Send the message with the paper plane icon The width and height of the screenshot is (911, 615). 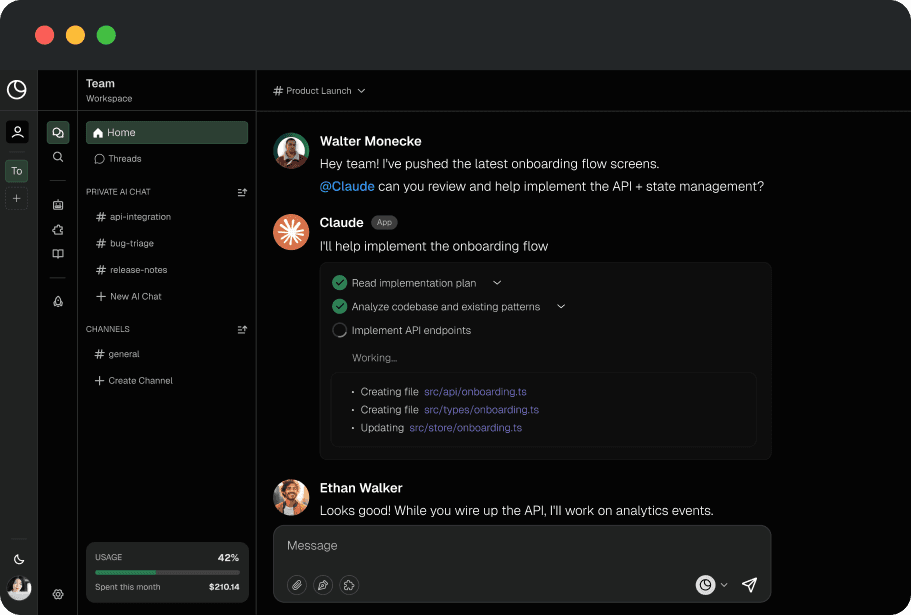749,584
